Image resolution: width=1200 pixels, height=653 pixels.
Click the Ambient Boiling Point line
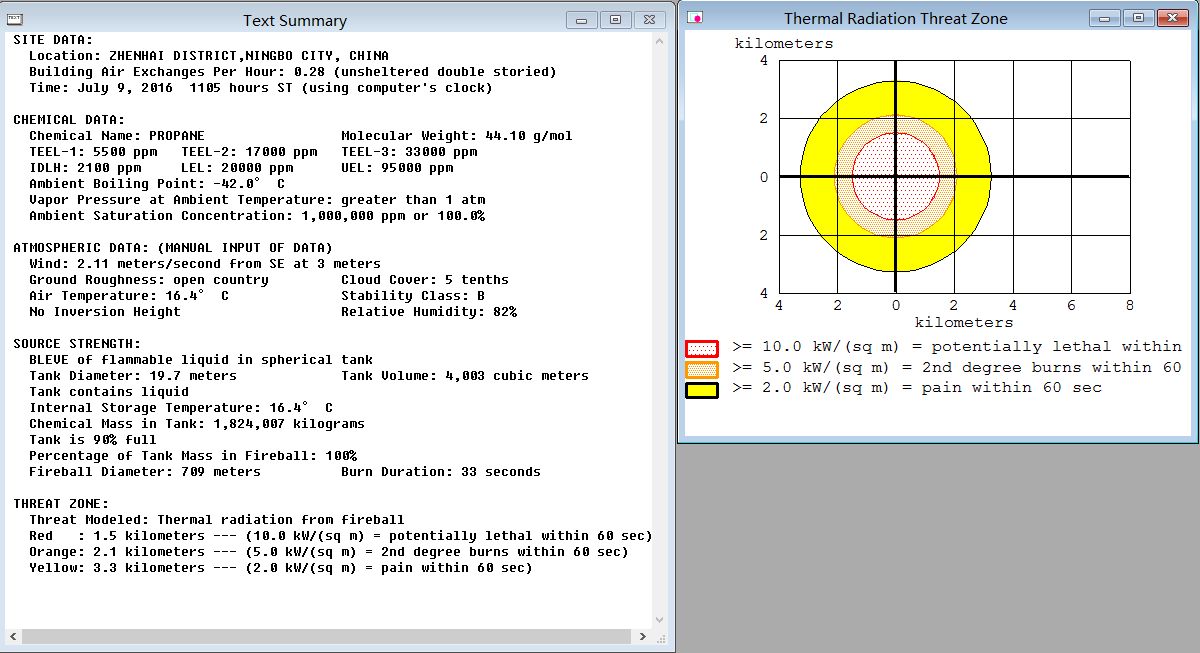(x=157, y=184)
